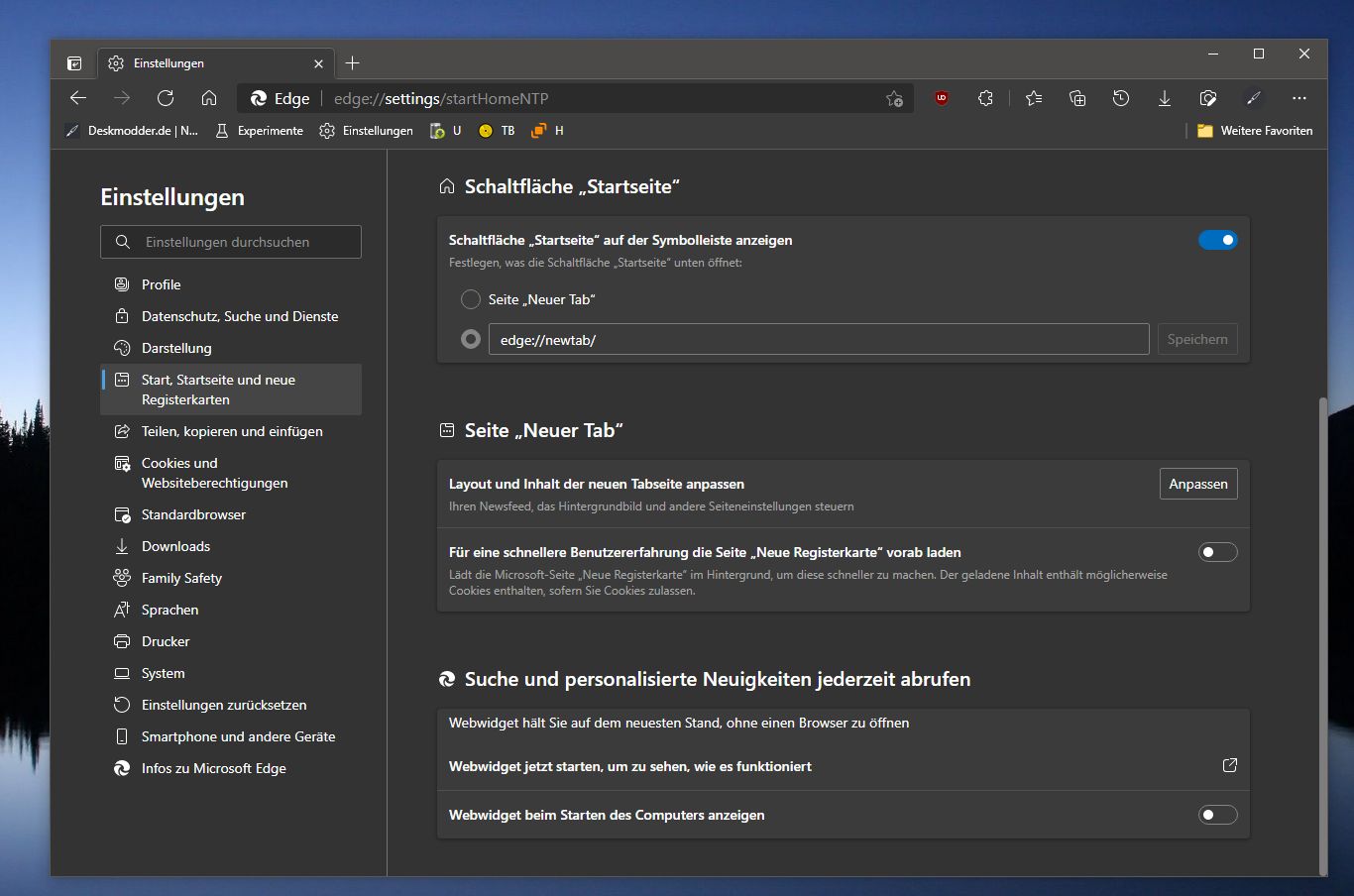Open the U bookmark folder
Screen dimensions: 1354x896
click(445, 131)
